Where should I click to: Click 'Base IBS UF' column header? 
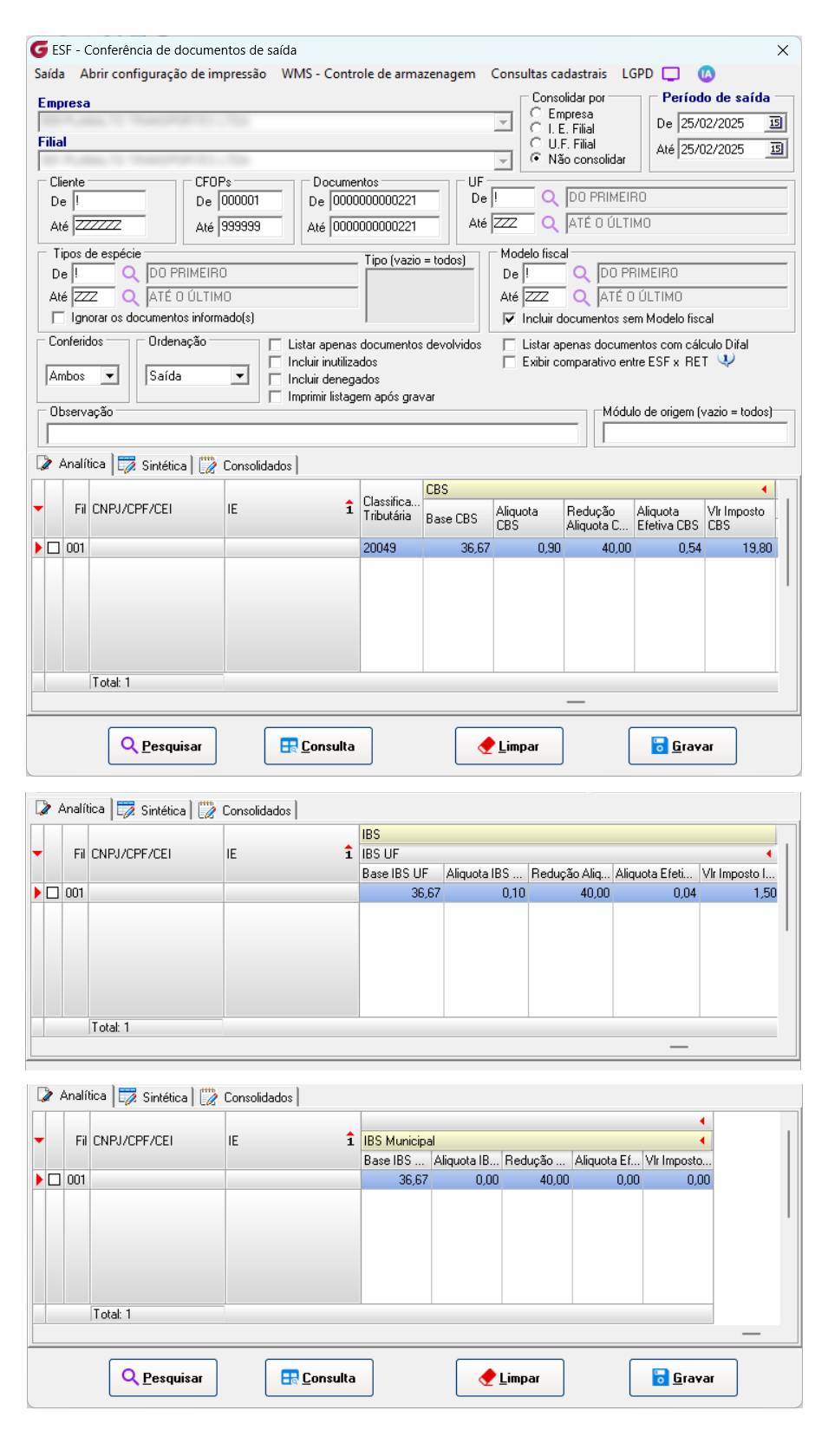pyautogui.click(x=401, y=874)
